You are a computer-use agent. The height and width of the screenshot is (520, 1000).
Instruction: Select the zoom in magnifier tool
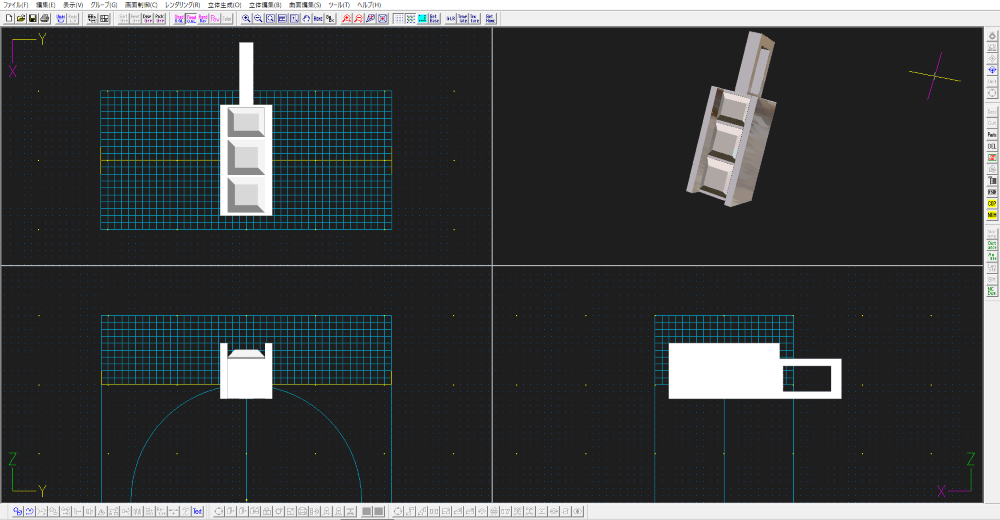(x=247, y=19)
